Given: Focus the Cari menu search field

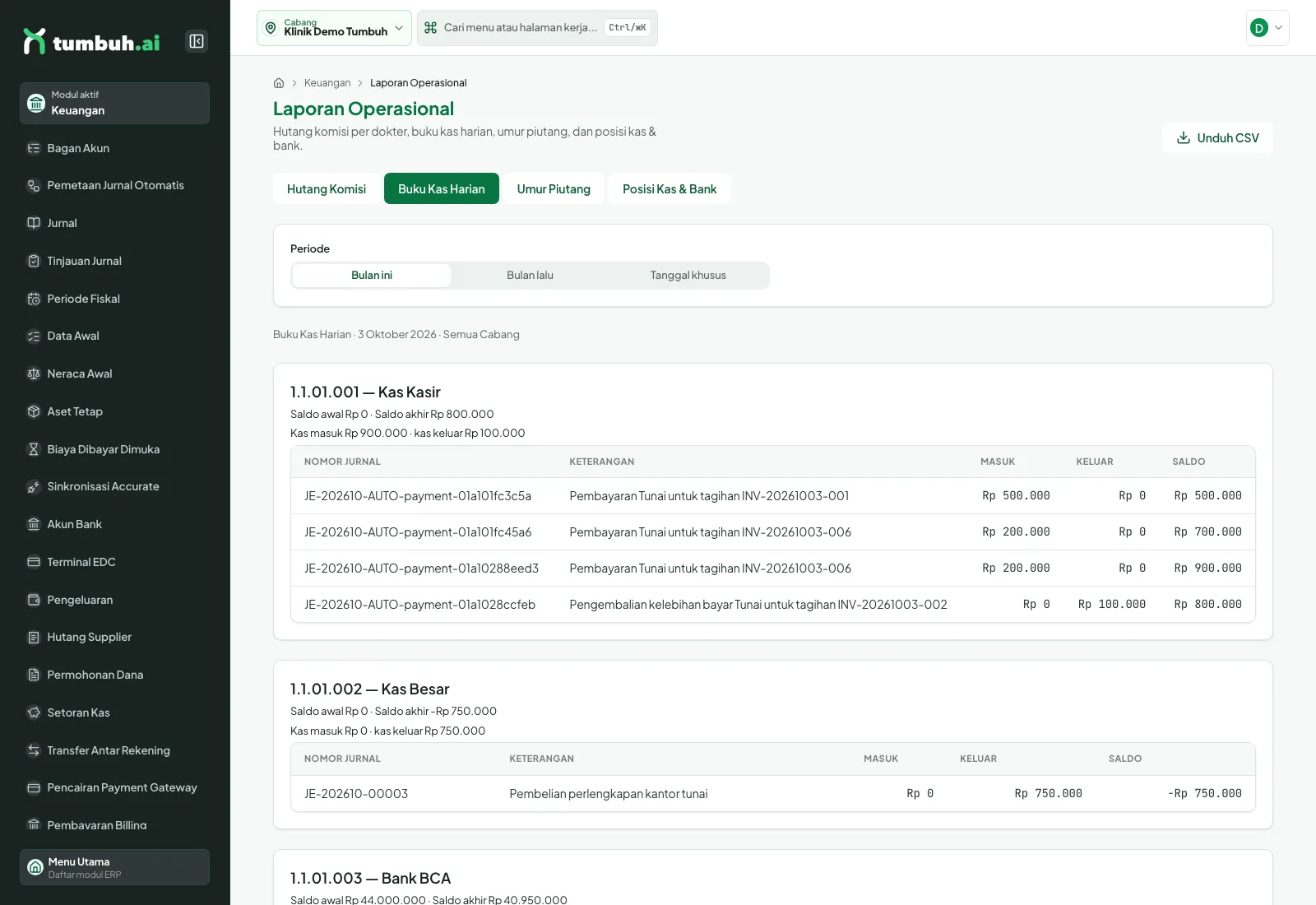Looking at the screenshot, I should click(x=537, y=28).
